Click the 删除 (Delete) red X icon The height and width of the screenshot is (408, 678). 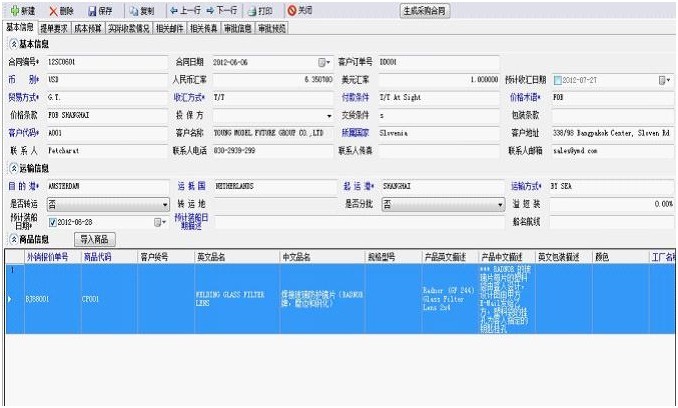click(x=54, y=11)
